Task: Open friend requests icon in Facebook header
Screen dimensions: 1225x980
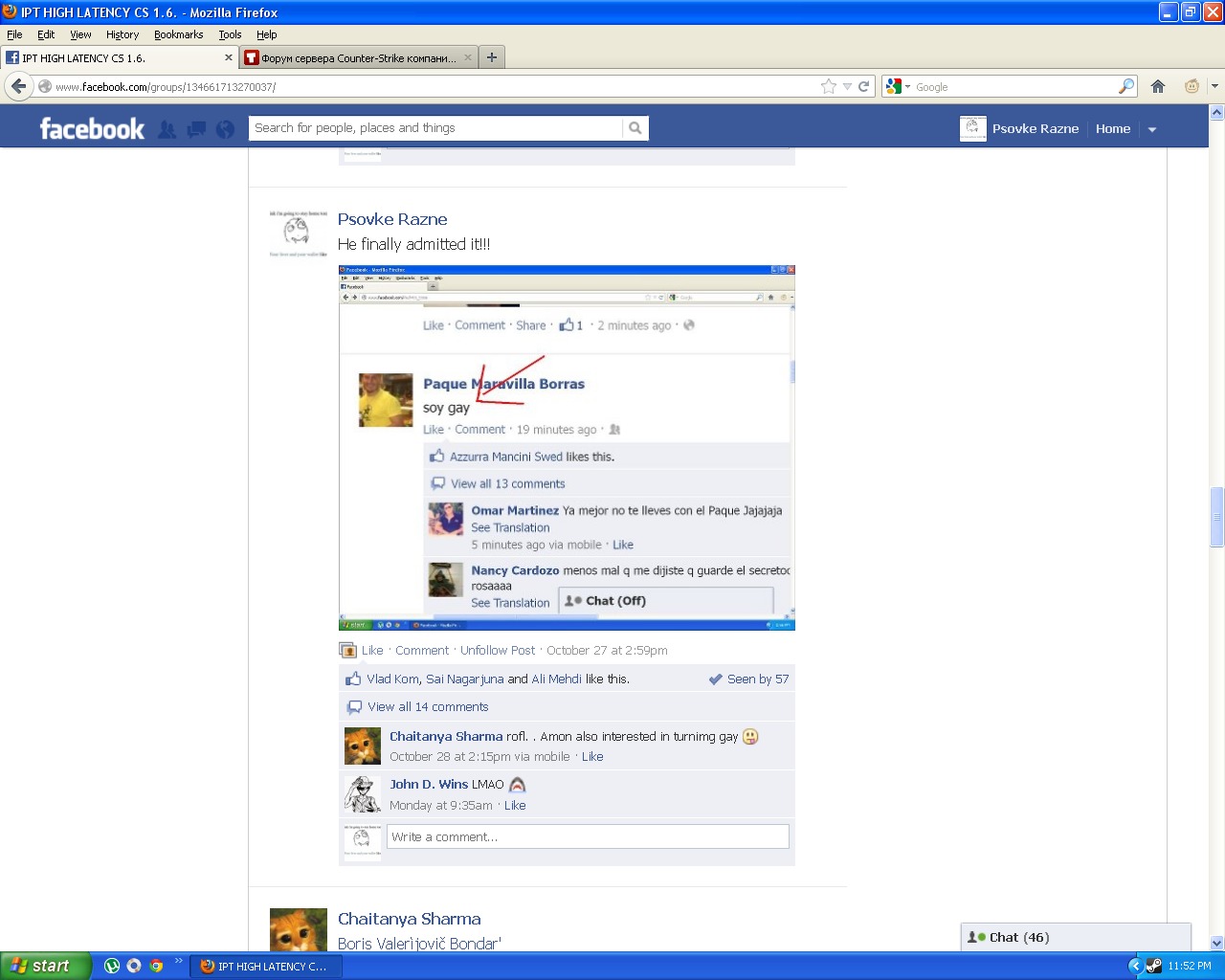Action: click(x=167, y=129)
